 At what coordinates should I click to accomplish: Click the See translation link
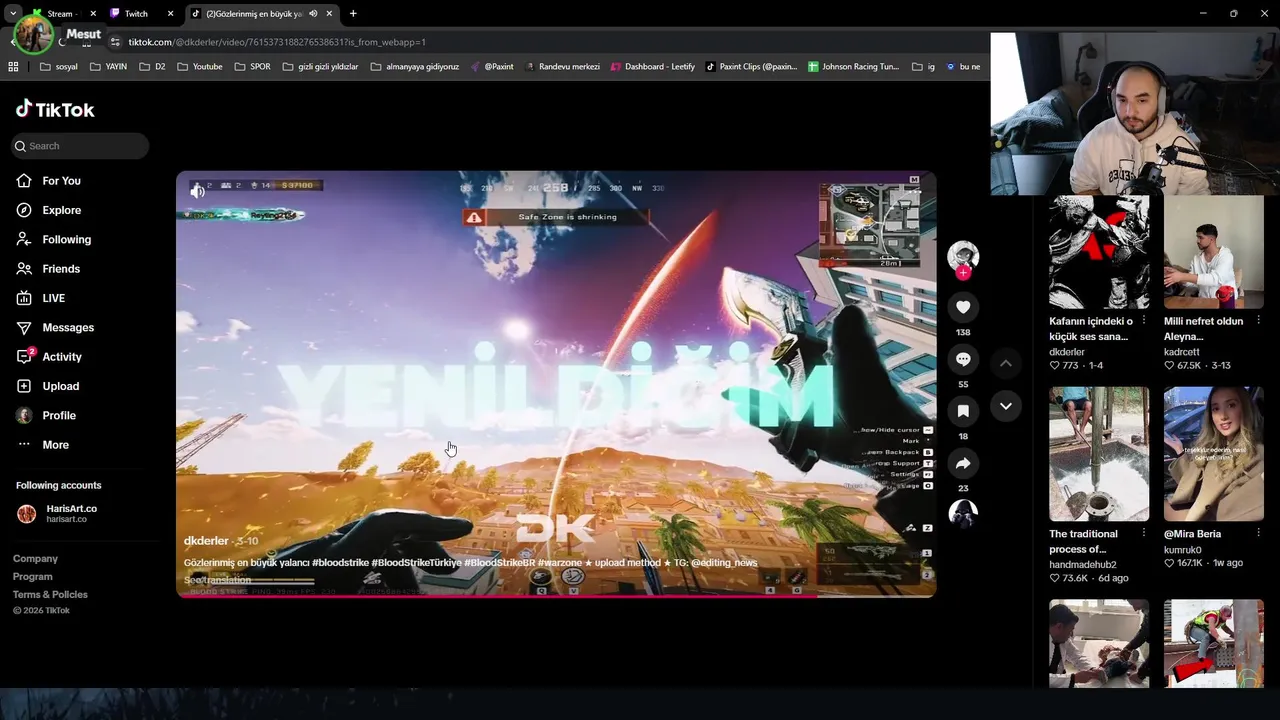click(217, 580)
